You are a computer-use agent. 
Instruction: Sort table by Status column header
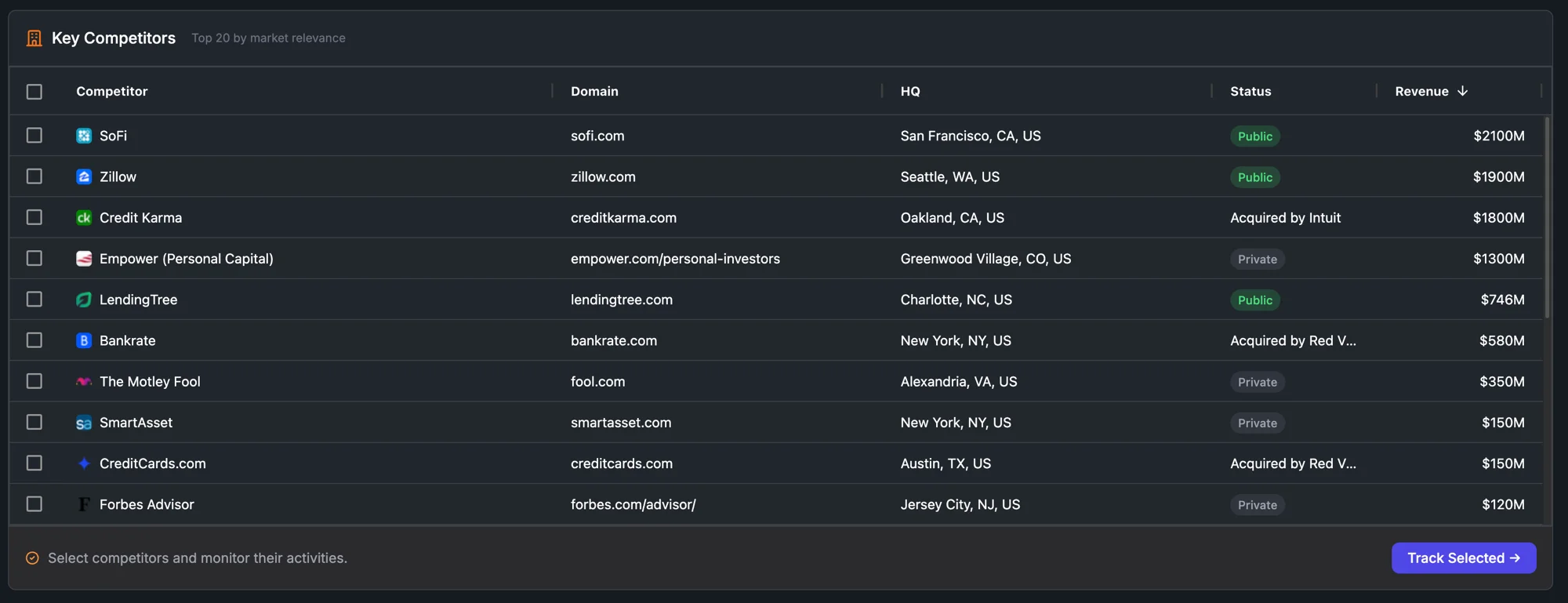(x=1250, y=91)
